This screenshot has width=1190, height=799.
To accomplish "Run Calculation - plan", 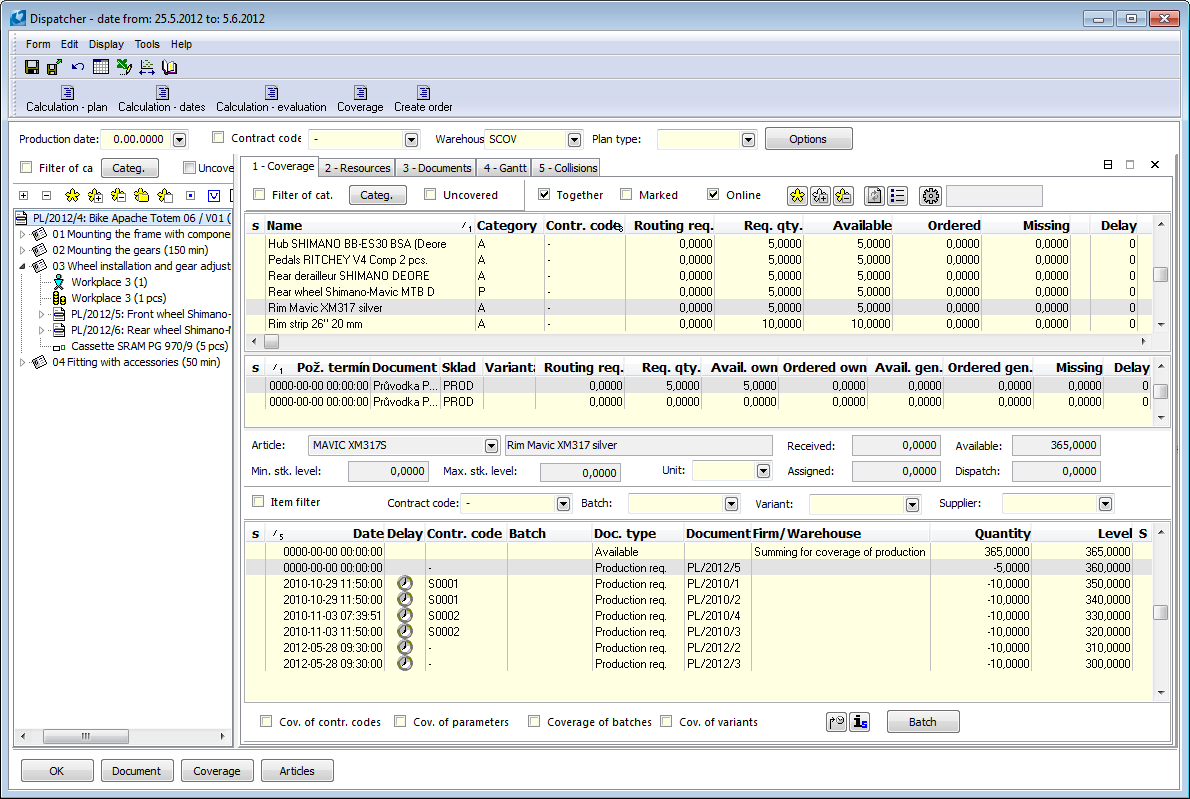I will click(67, 99).
